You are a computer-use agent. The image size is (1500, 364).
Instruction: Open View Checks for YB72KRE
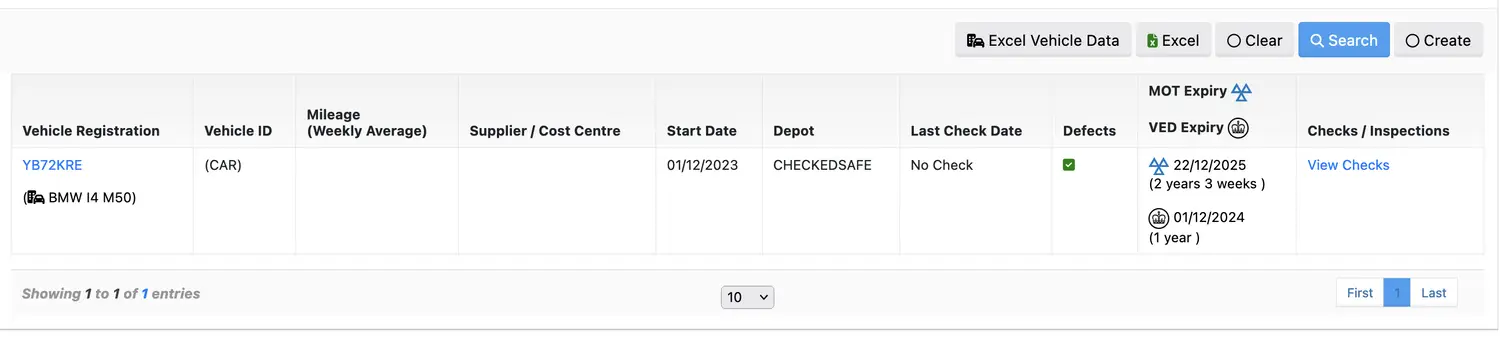[1348, 165]
